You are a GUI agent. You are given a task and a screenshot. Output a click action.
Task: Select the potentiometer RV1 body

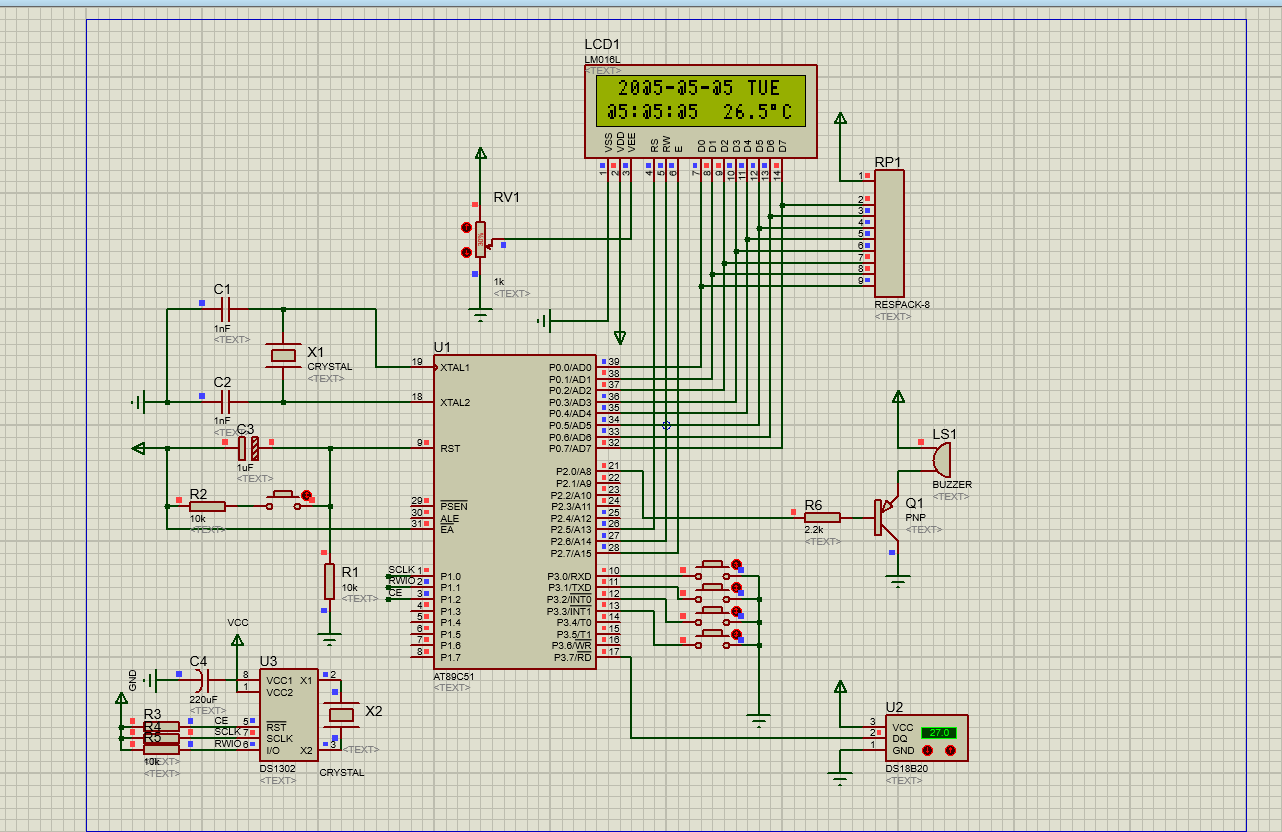481,240
